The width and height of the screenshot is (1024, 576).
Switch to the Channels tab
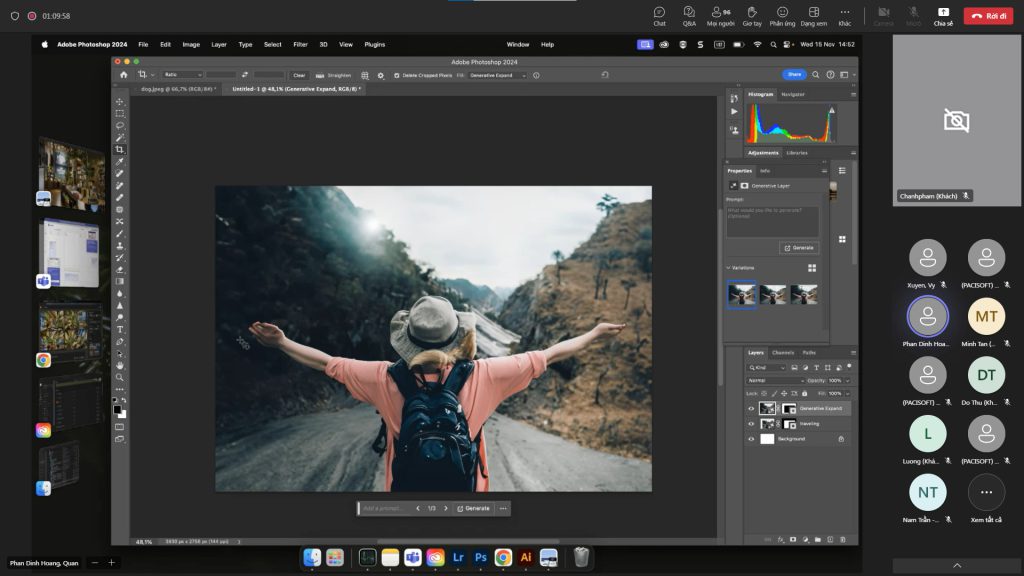coord(782,353)
